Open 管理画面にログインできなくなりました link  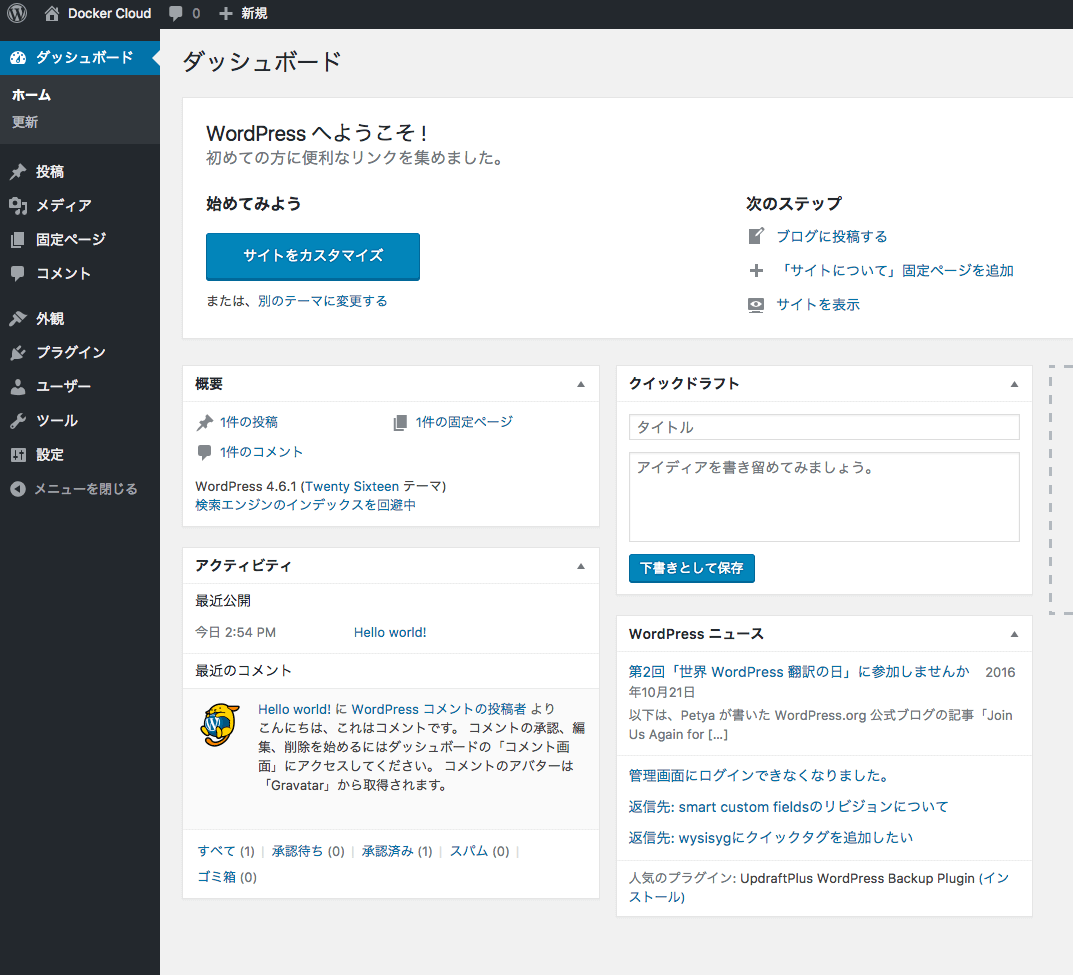pos(758,776)
